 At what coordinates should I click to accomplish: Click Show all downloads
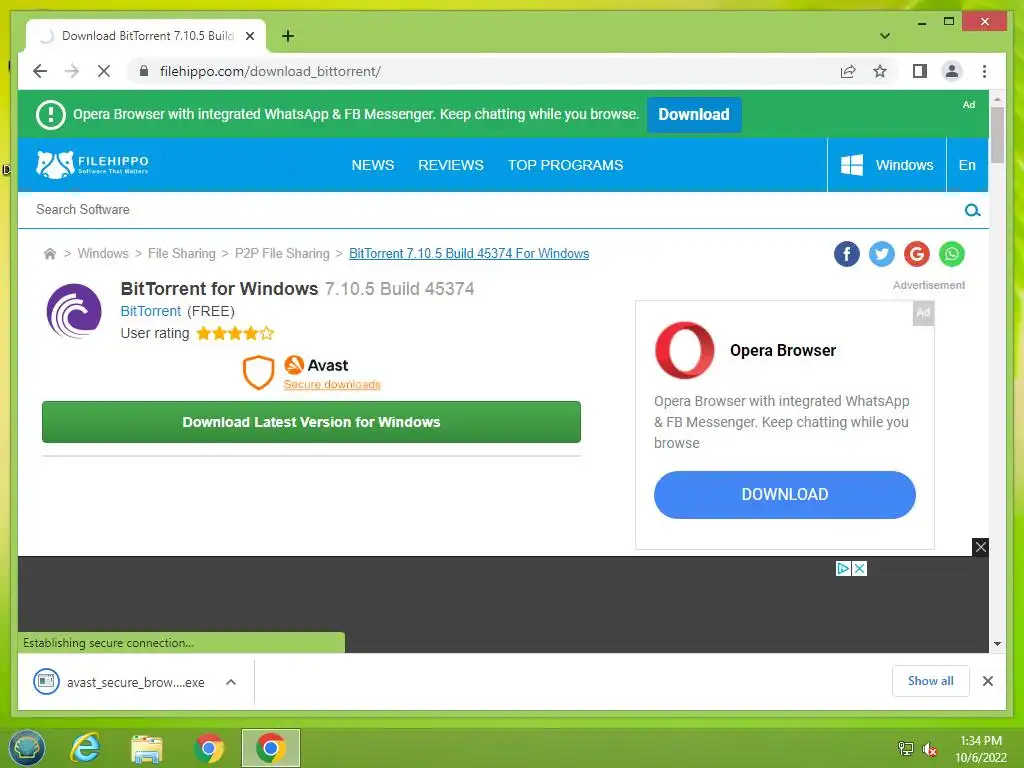pos(930,681)
